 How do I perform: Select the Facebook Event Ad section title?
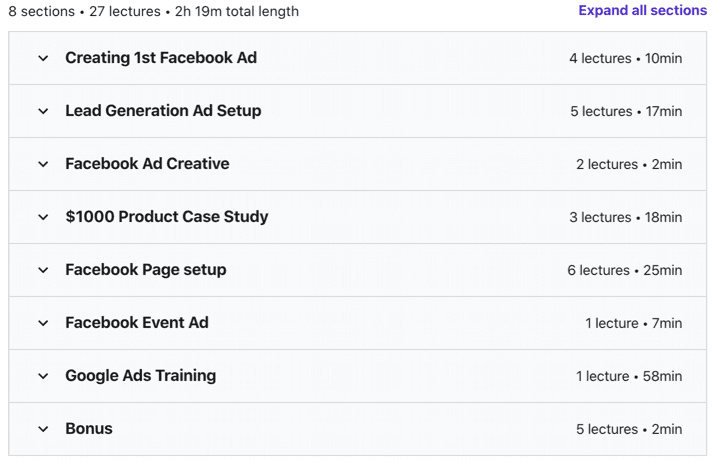click(x=137, y=323)
